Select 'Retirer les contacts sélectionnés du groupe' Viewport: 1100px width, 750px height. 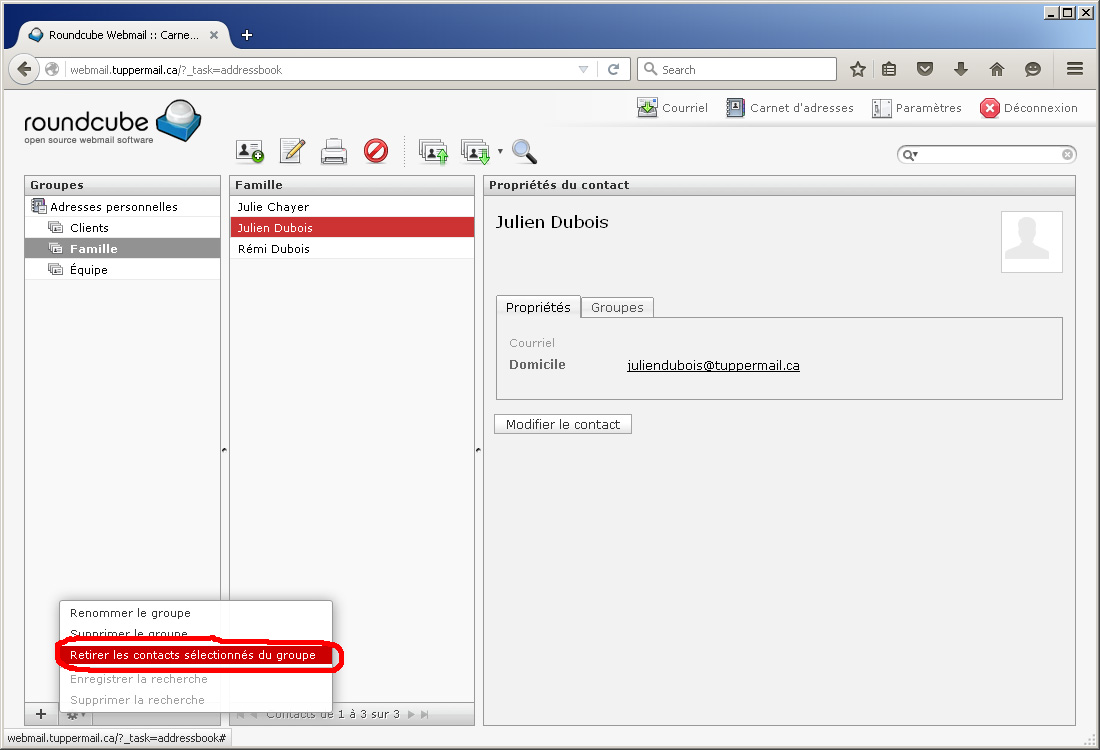click(192, 656)
